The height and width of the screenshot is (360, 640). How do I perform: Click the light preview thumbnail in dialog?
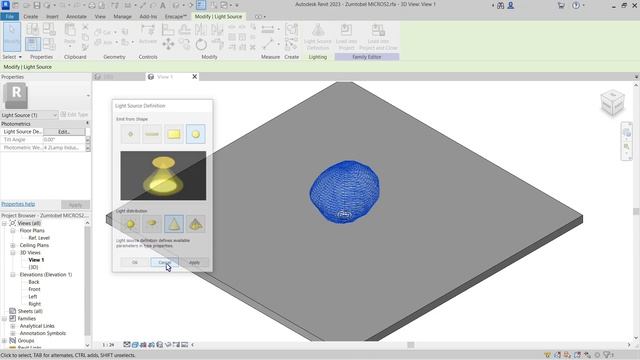click(x=163, y=176)
